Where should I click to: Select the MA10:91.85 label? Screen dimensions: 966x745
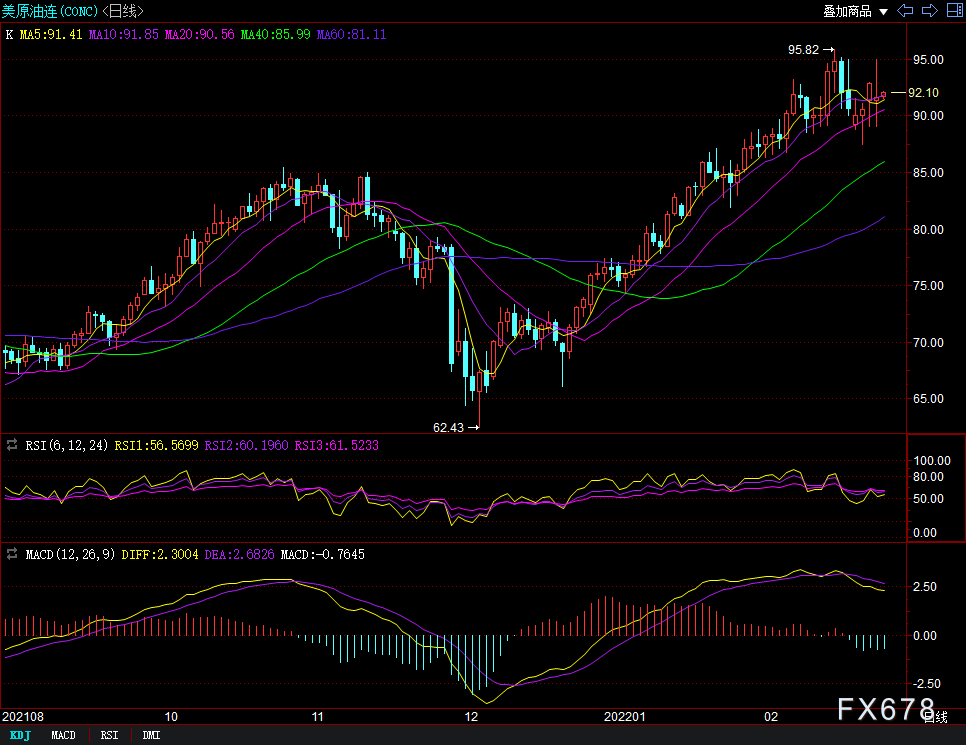124,35
